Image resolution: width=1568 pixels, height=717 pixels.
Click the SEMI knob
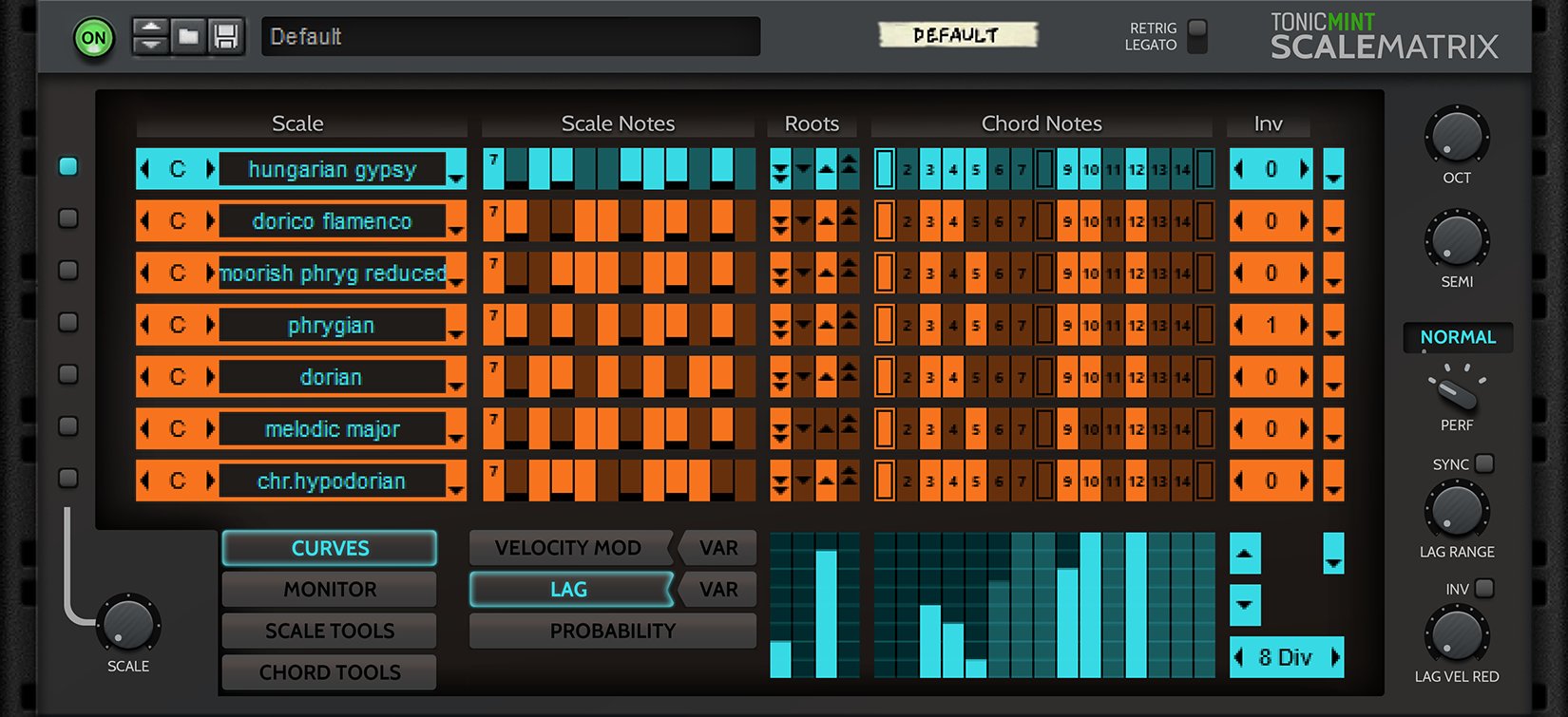pyautogui.click(x=1457, y=240)
